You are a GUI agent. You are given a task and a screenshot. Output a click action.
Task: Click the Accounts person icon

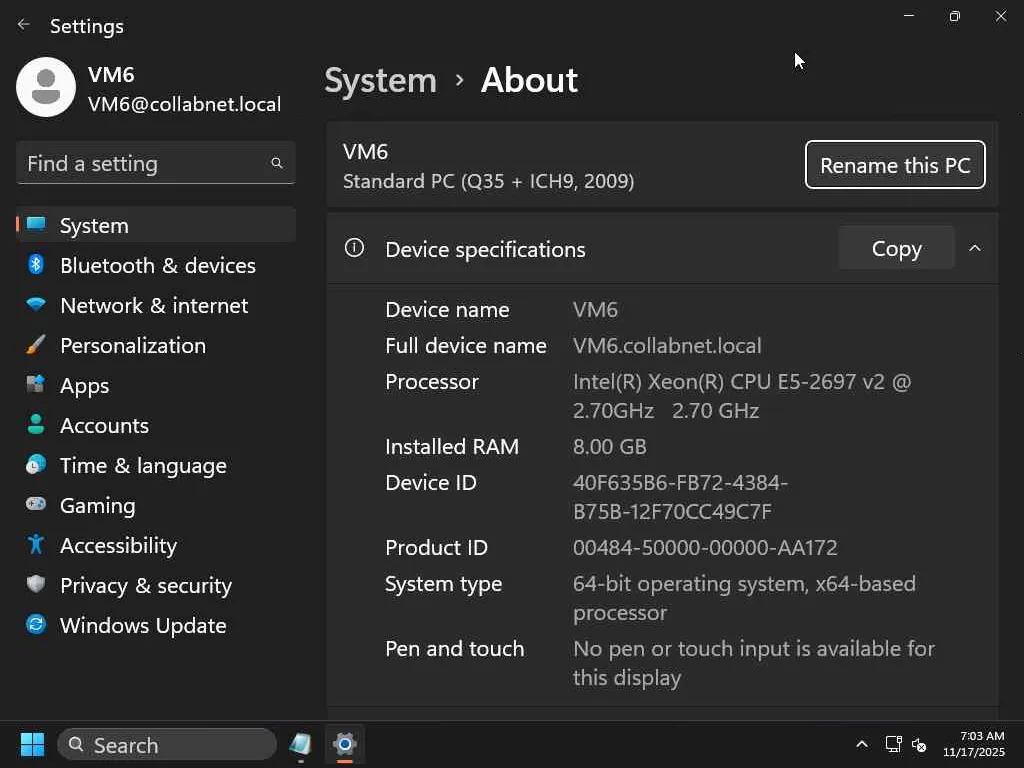pos(36,425)
